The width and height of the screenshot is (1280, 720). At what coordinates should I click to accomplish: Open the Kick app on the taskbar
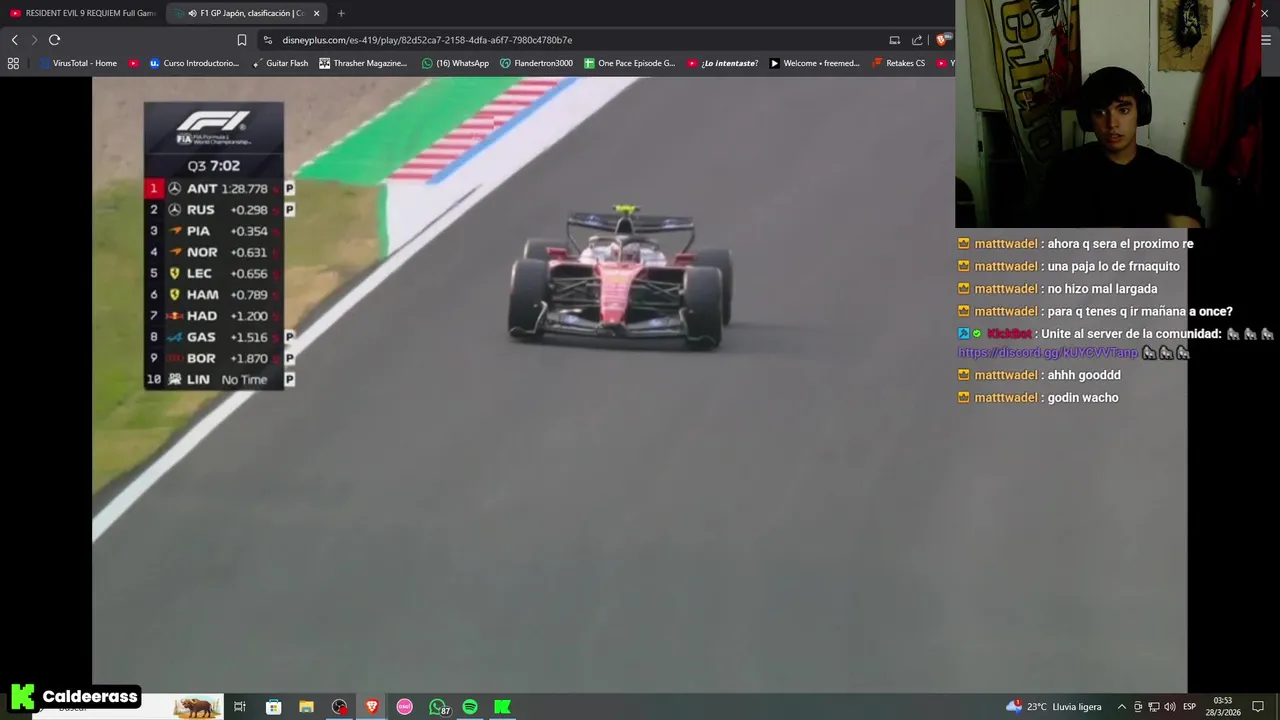[503, 707]
